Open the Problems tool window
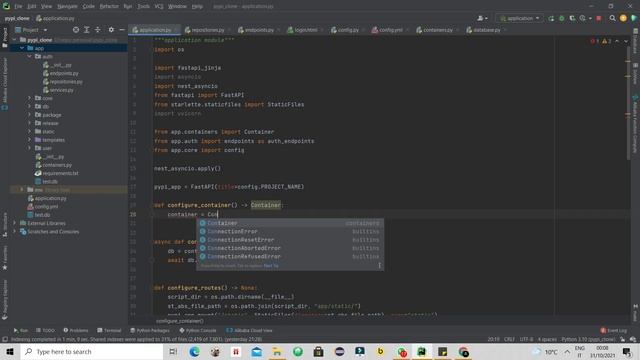The height and width of the screenshot is (360, 640). pyautogui.click(x=76, y=330)
